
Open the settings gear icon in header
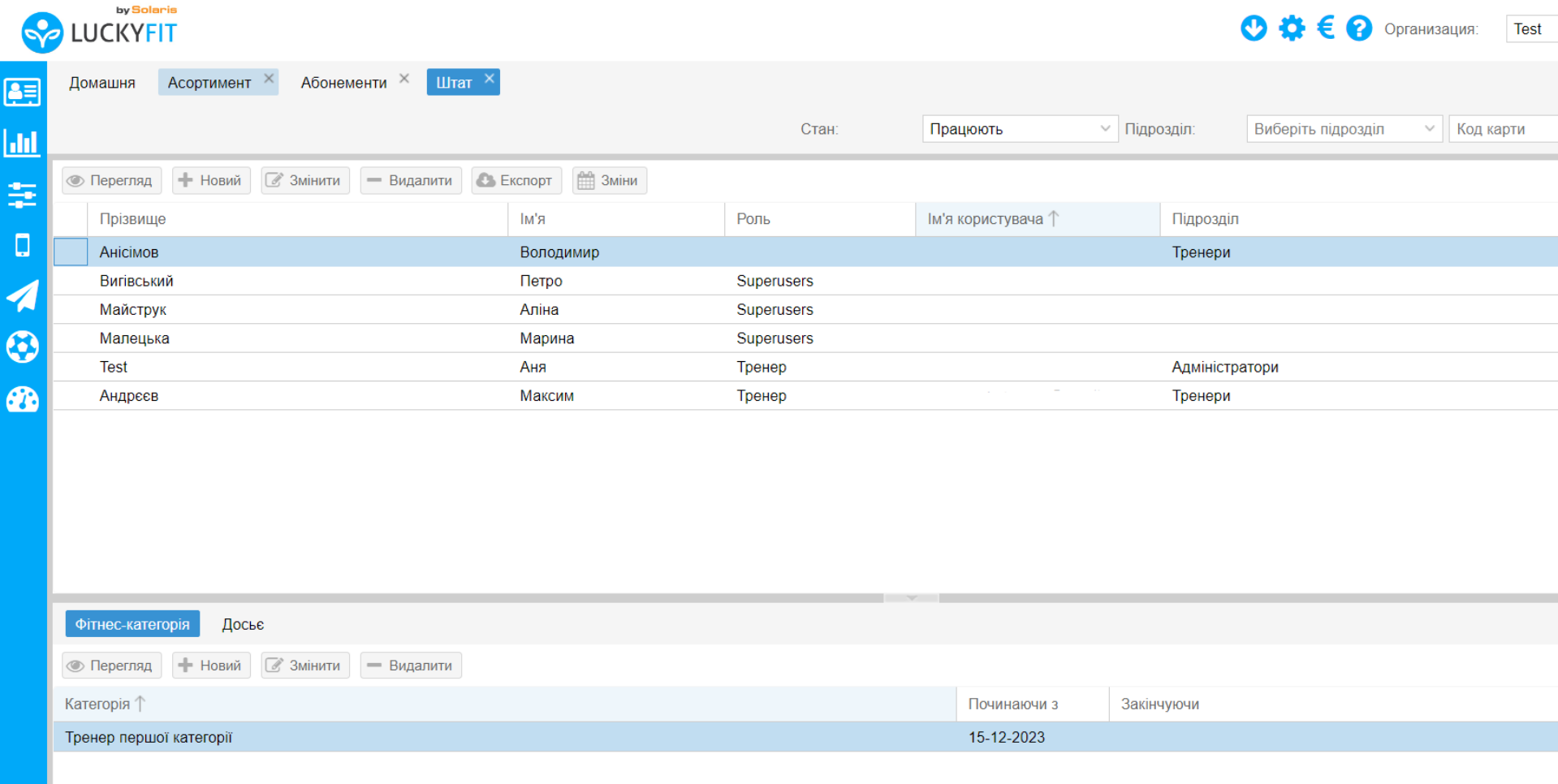(1292, 28)
